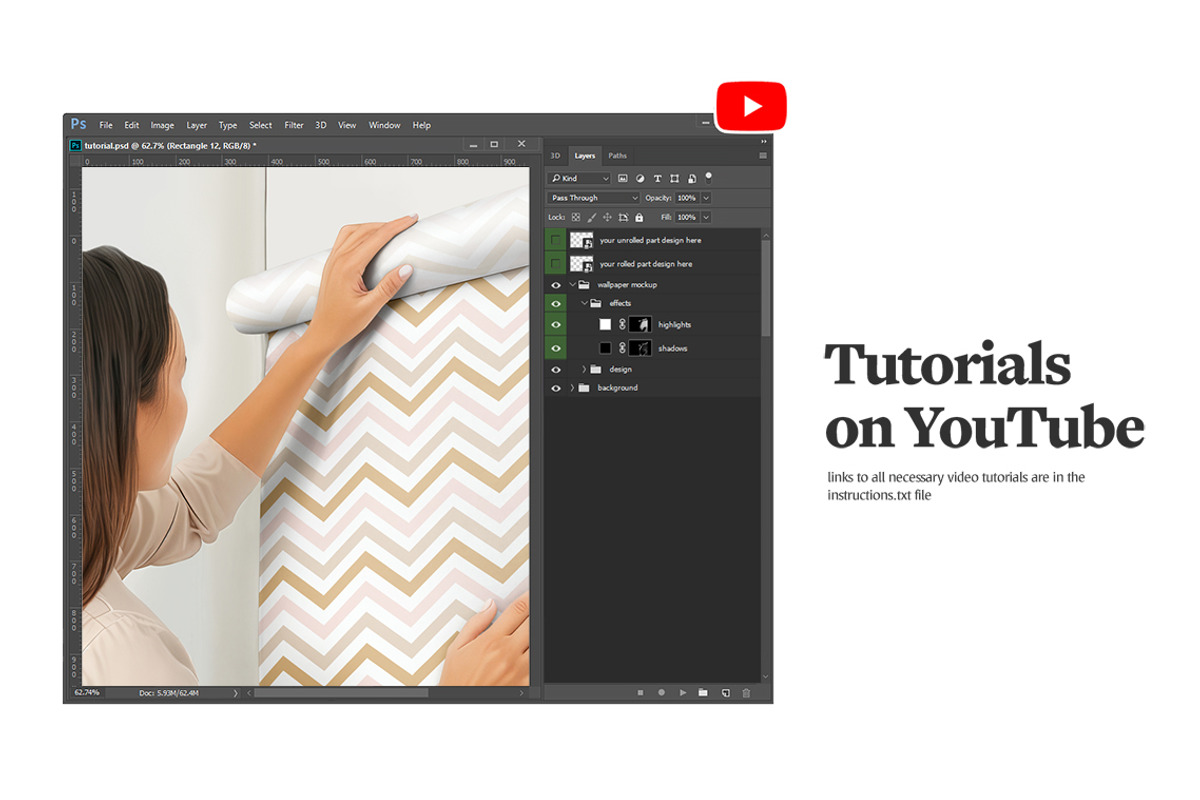Lock transparent pixels checkerboard icon
Viewport: 1200px width, 800px height.
pos(576,217)
